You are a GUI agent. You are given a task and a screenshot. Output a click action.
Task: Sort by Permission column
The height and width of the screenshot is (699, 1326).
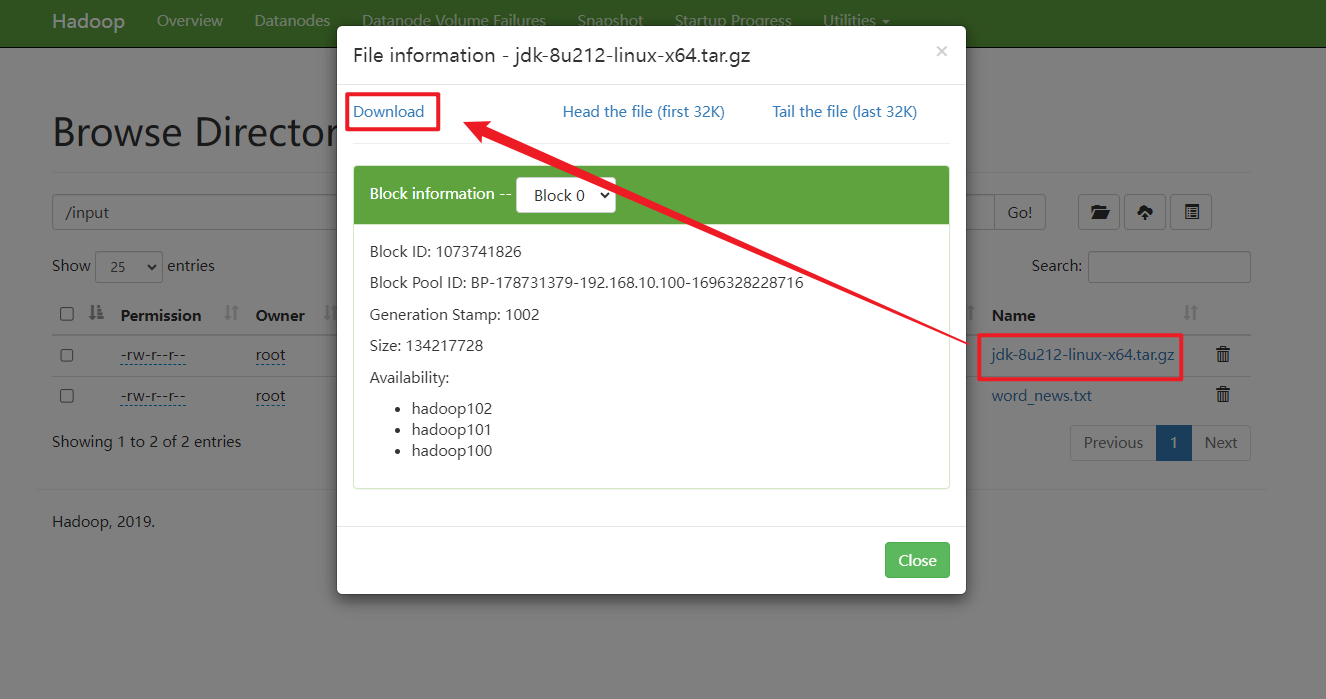(161, 315)
